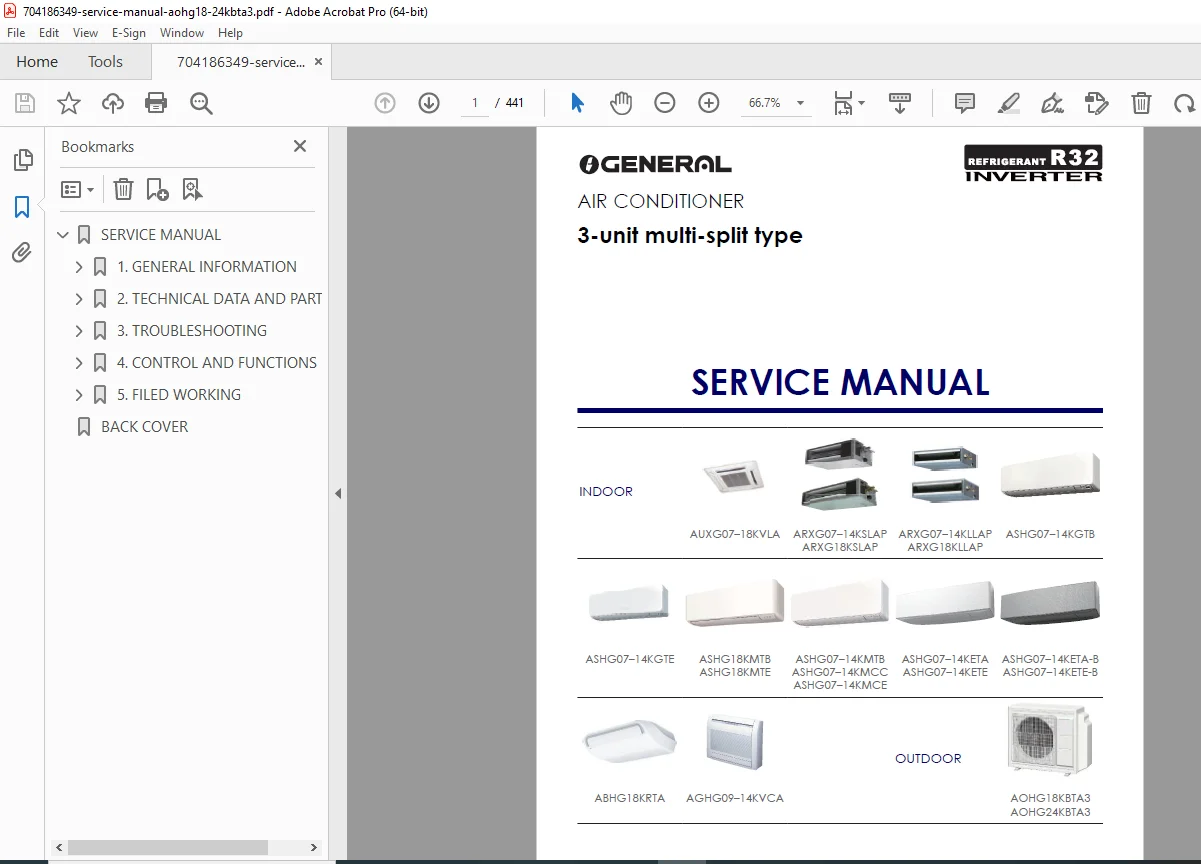Click the scrolling mode keyboard icon
1201x864 pixels.
pyautogui.click(x=900, y=103)
